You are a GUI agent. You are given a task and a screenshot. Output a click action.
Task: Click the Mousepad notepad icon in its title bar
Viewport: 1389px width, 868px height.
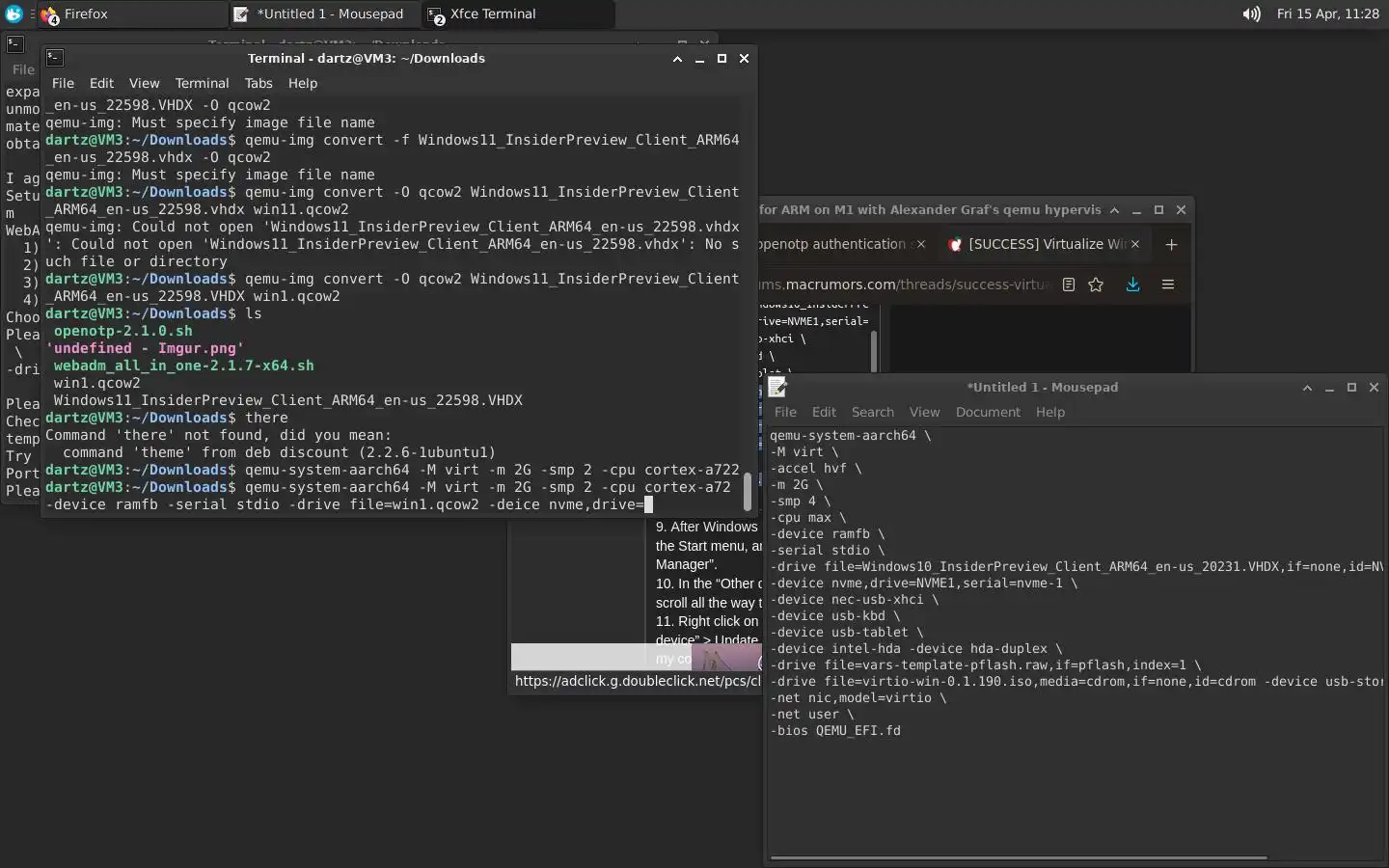pyautogui.click(x=777, y=387)
